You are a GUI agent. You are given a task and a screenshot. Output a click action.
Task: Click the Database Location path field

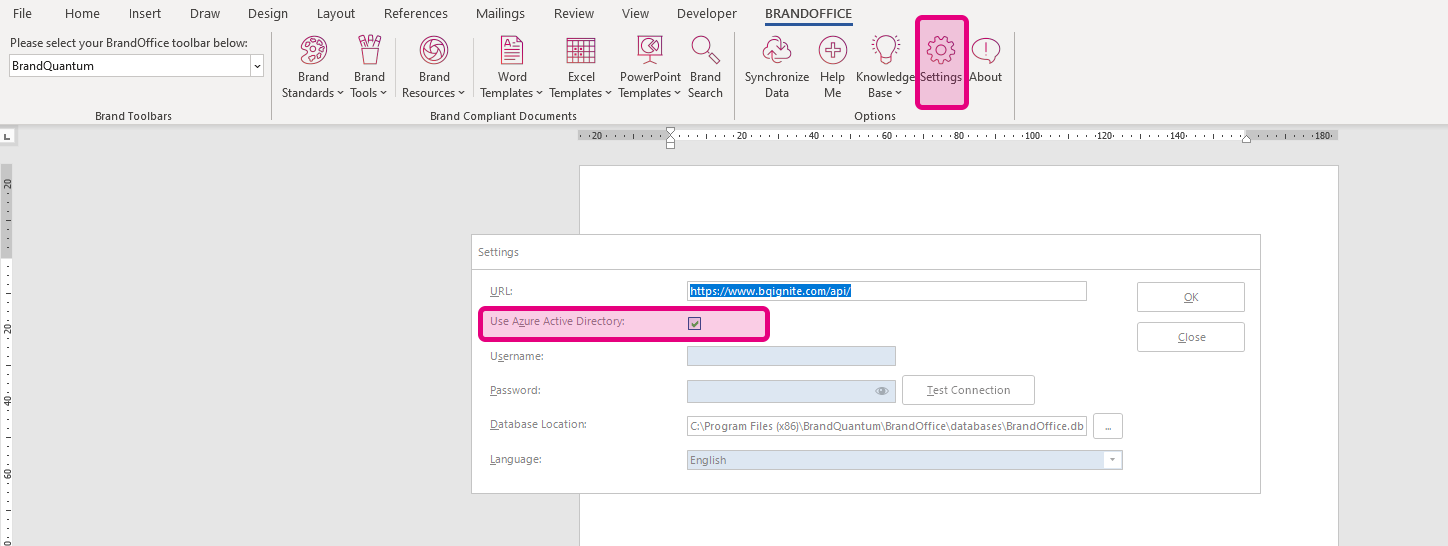(887, 426)
